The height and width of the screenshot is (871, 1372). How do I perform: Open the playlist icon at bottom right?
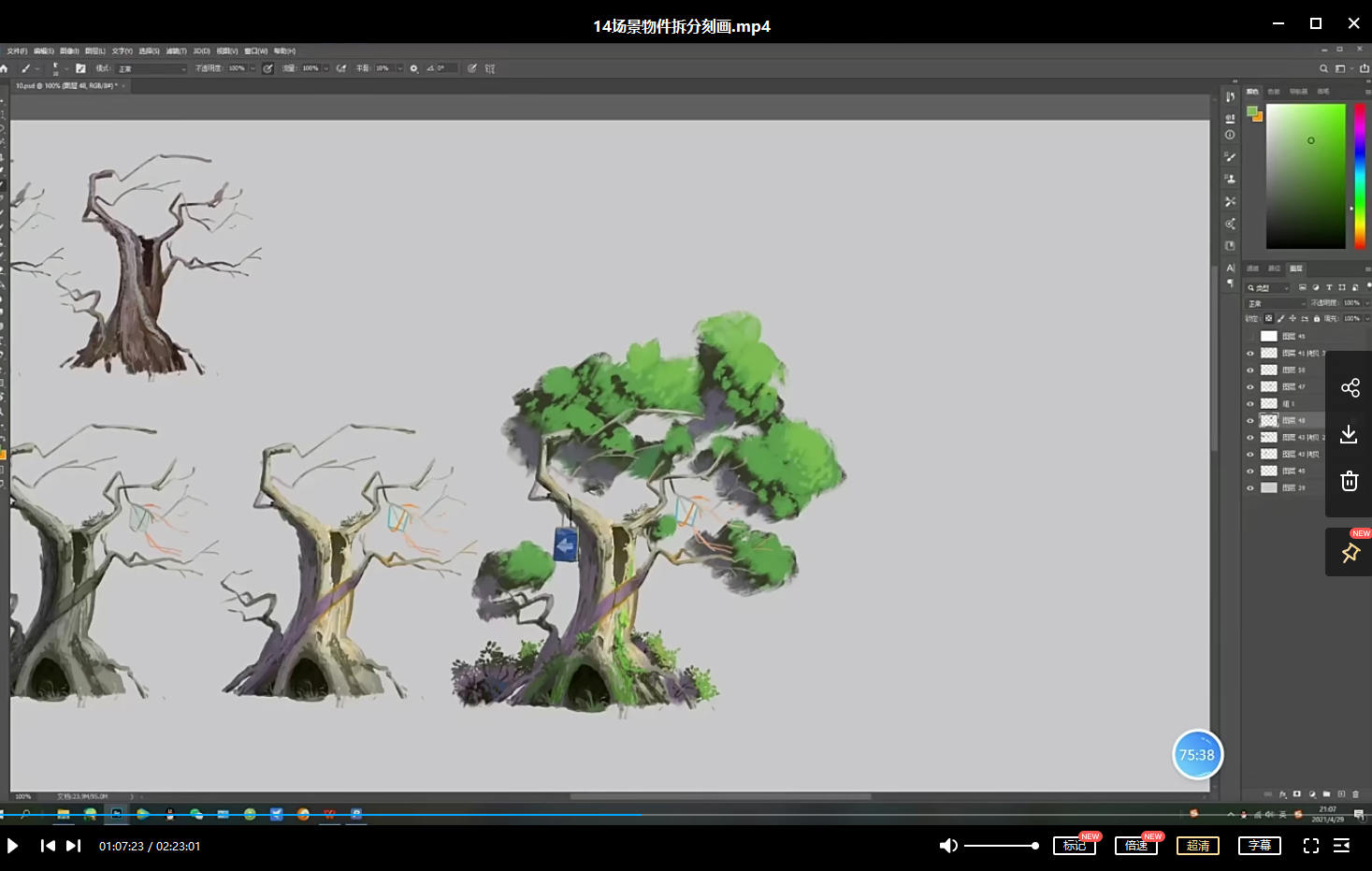(x=1341, y=846)
